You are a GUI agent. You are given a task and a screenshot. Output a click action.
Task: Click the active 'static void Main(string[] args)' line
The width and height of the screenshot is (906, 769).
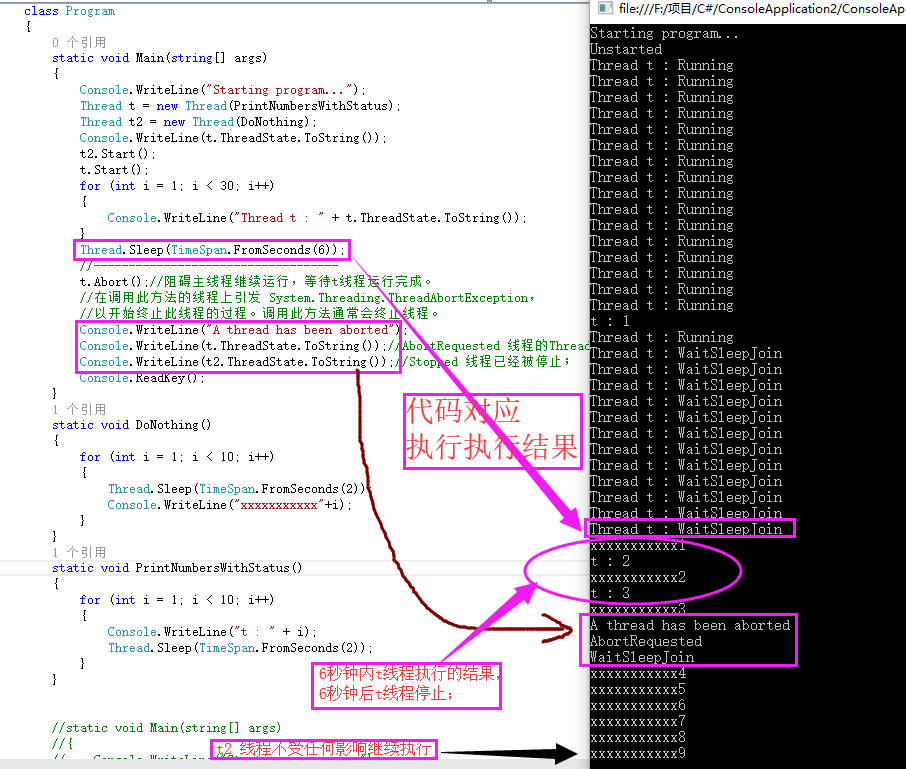point(159,58)
